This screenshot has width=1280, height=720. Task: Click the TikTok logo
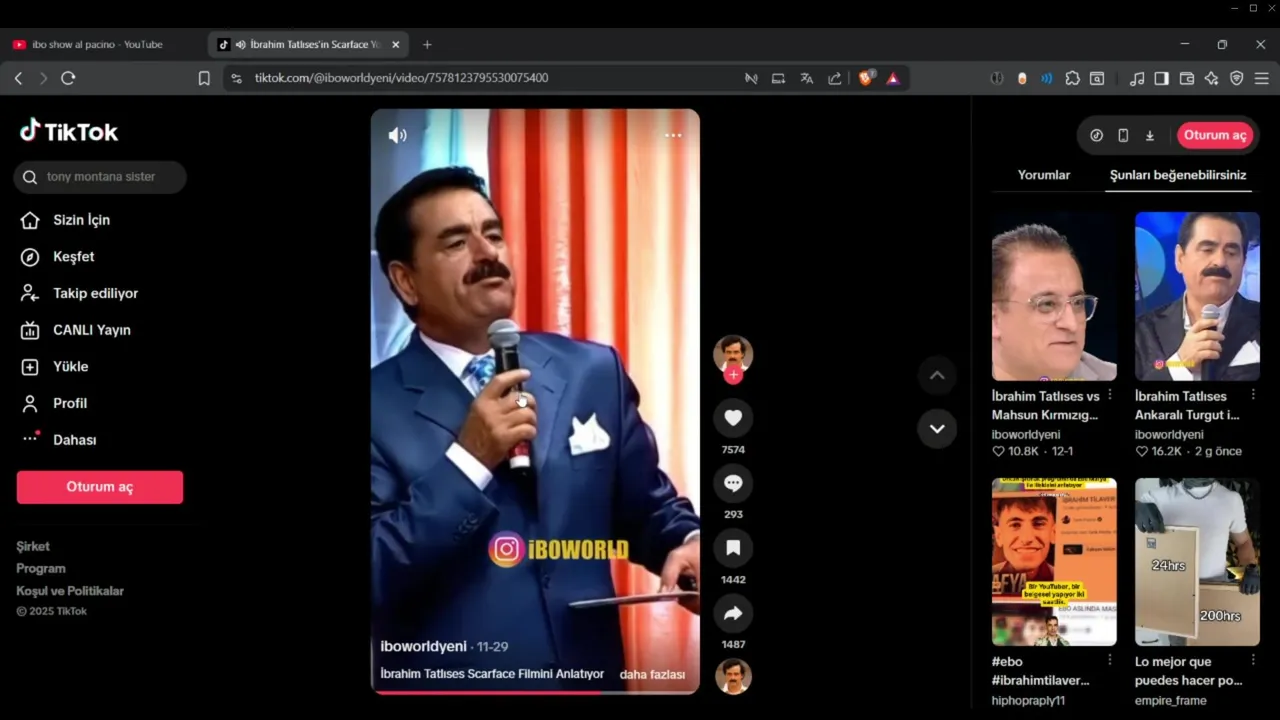pyautogui.click(x=68, y=131)
